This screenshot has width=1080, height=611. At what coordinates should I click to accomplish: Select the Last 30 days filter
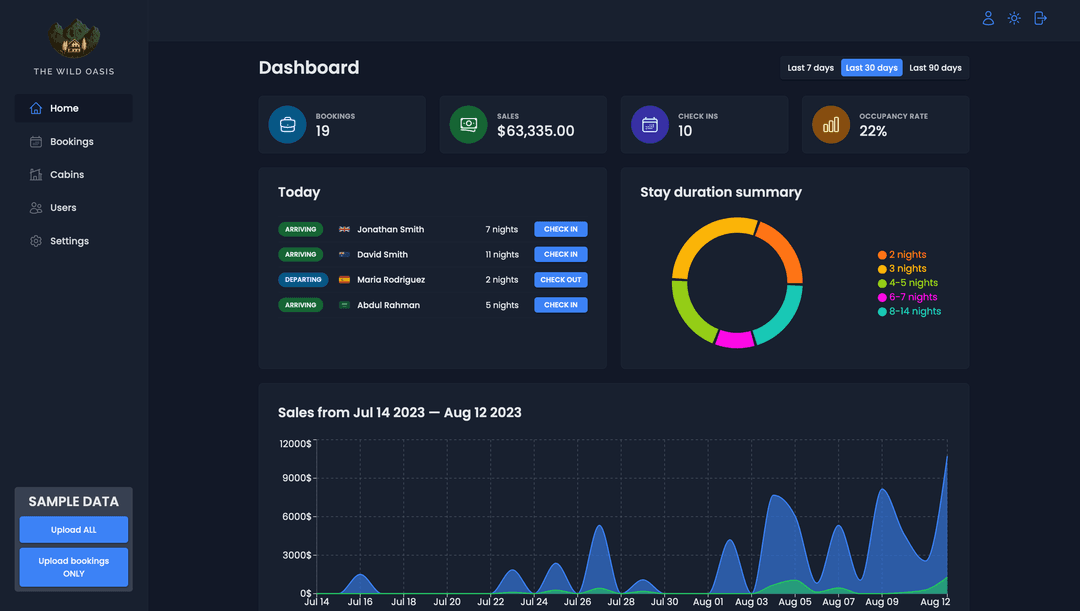[871, 68]
